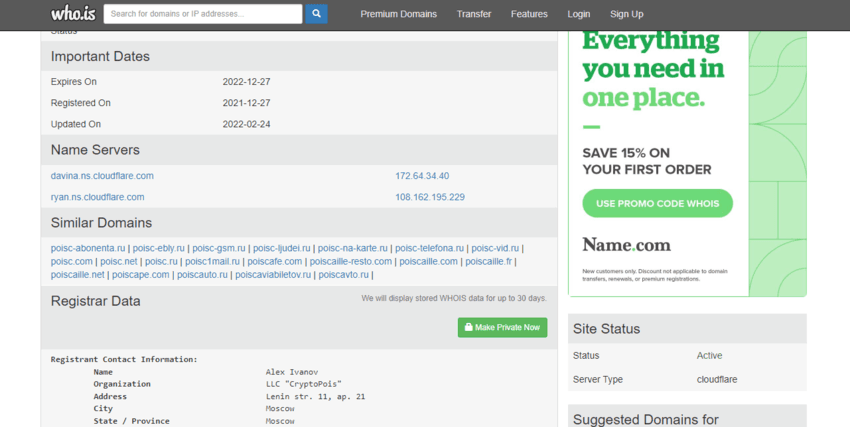Open similar domain poisc-abonenta.ru

click(x=88, y=248)
